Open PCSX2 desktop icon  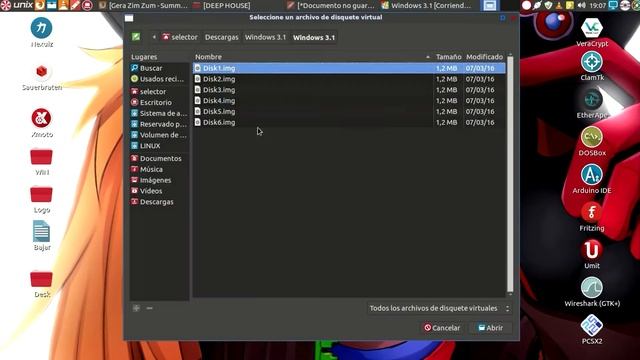click(592, 329)
